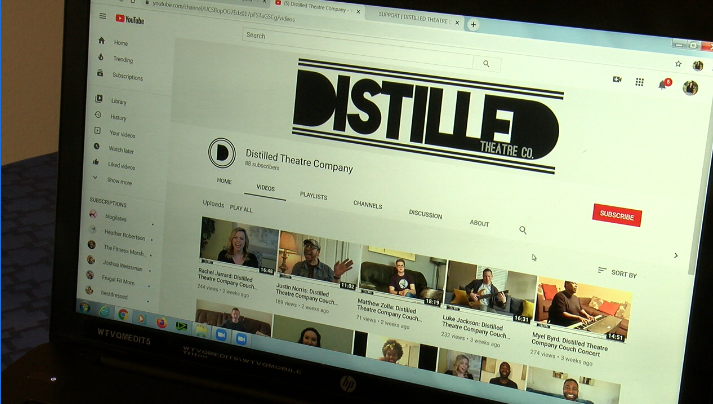Click the channel tabs next arrow
Screen dimensions: 713x404
click(x=676, y=255)
